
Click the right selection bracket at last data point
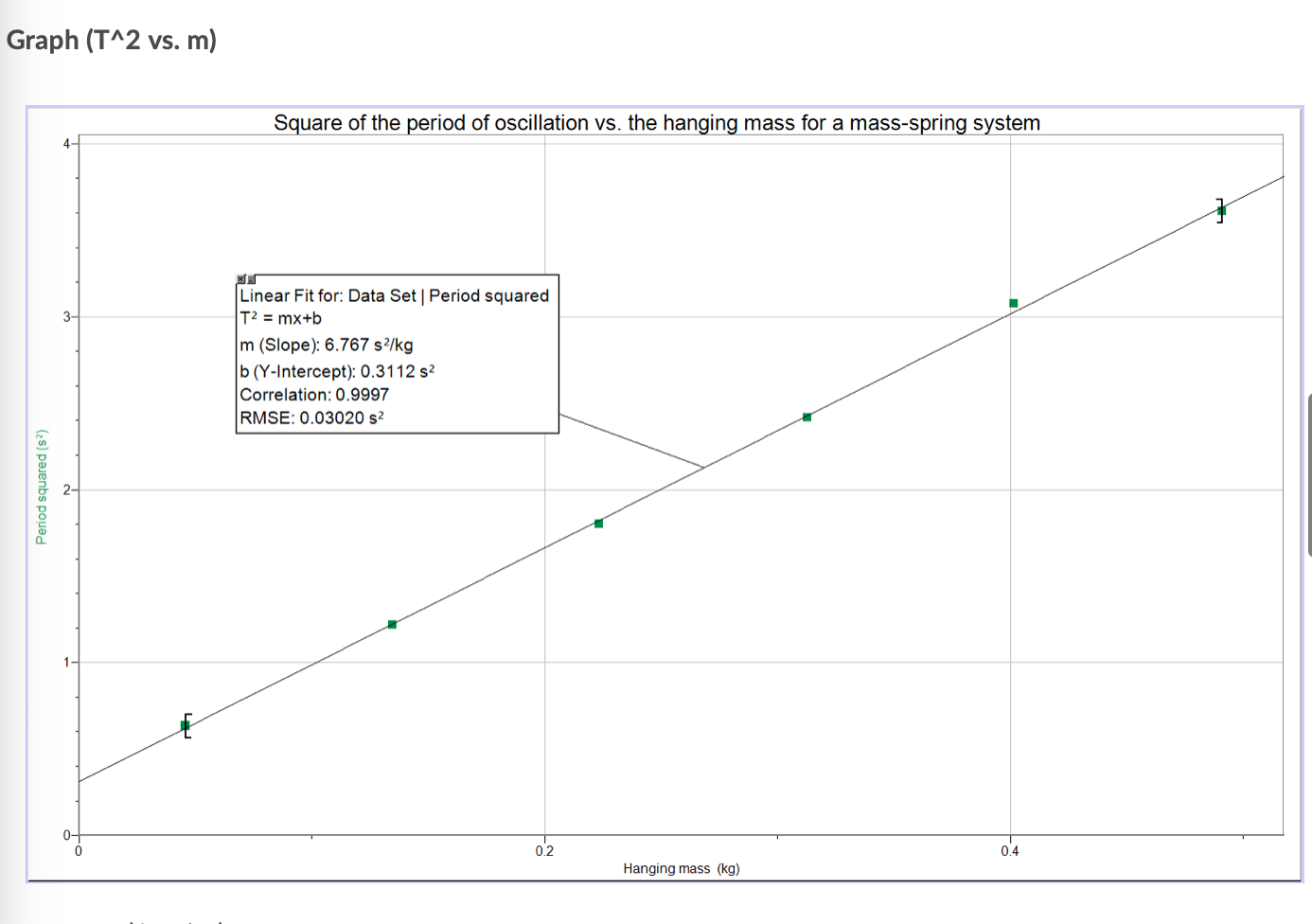click(1220, 210)
